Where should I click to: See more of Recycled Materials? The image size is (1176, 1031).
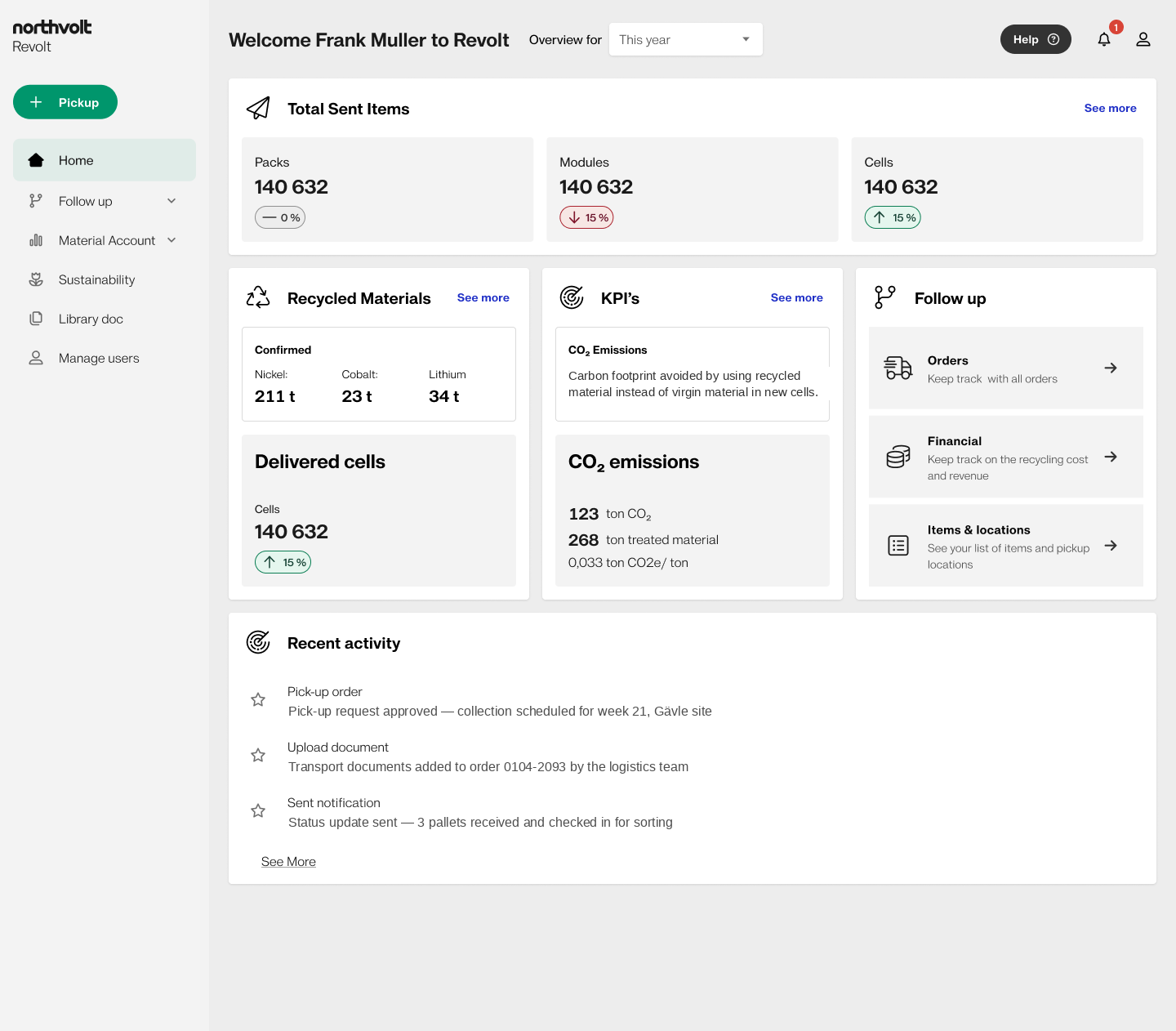483,297
